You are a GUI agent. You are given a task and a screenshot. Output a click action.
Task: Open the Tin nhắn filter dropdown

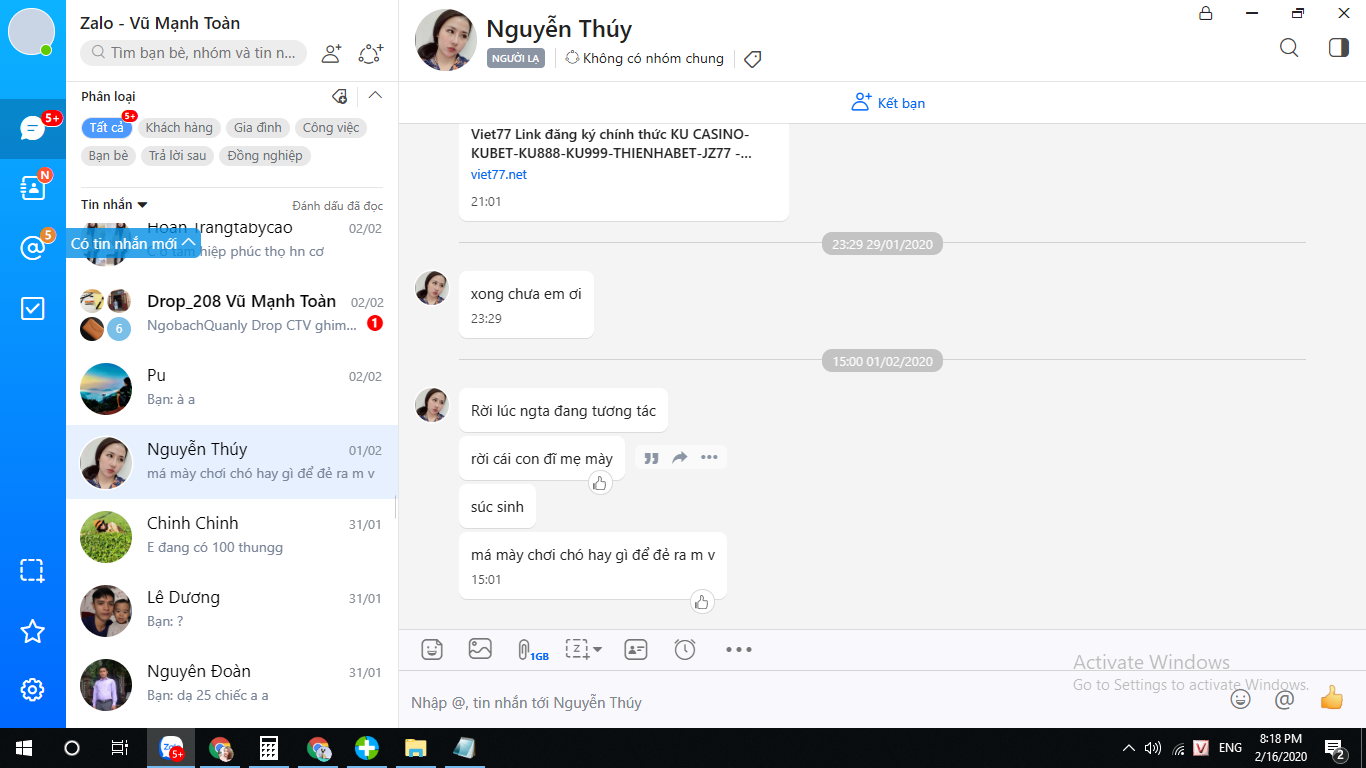(x=115, y=205)
